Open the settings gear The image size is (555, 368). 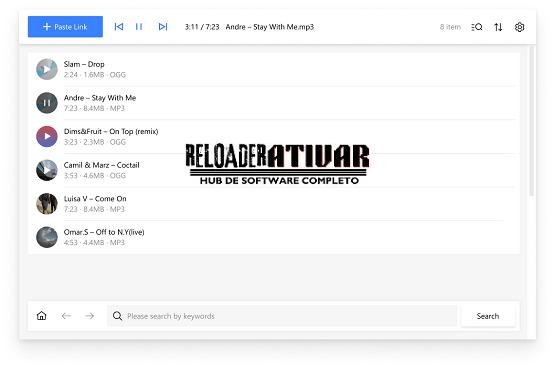519,27
